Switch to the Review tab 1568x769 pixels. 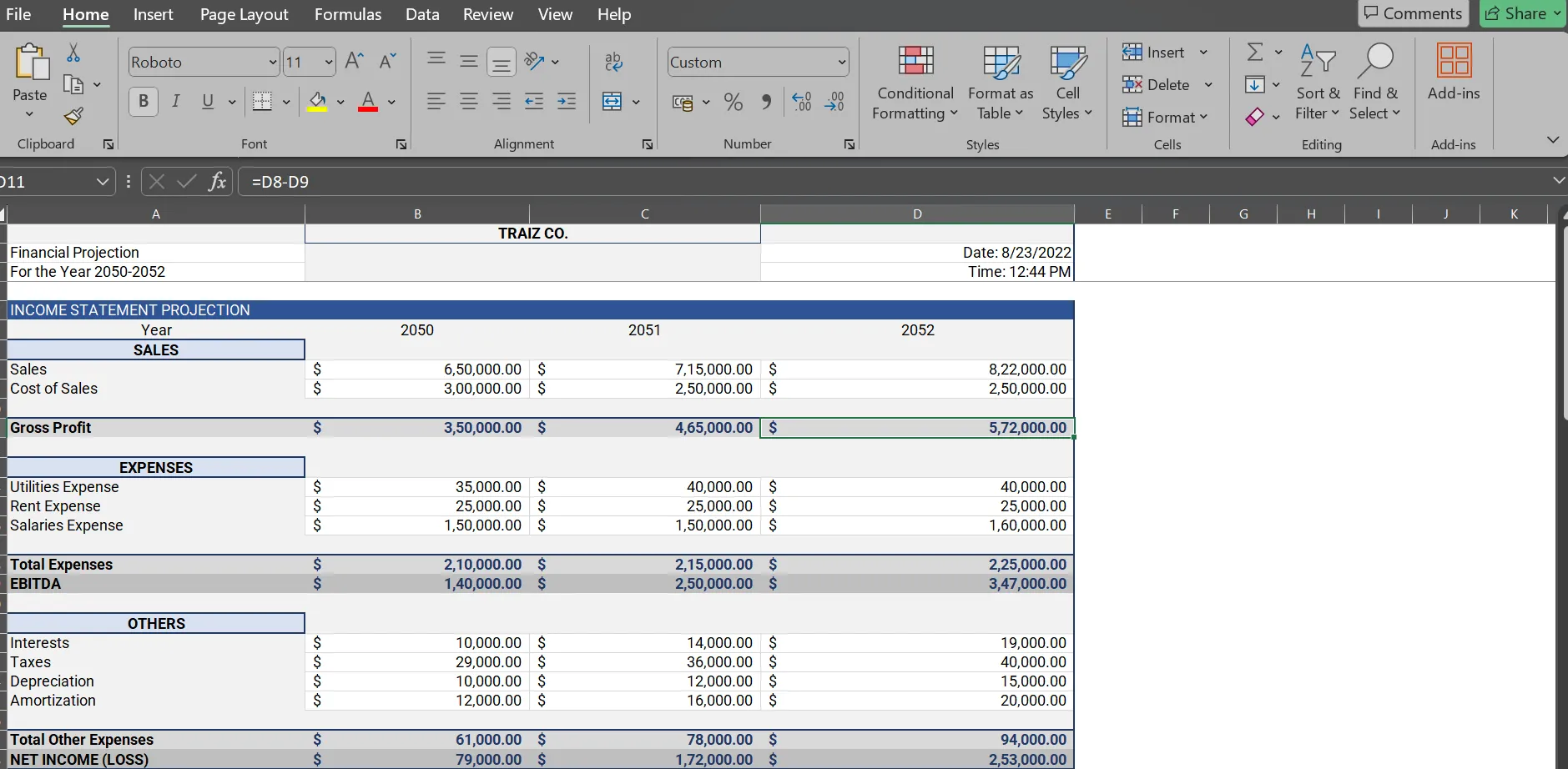488,14
